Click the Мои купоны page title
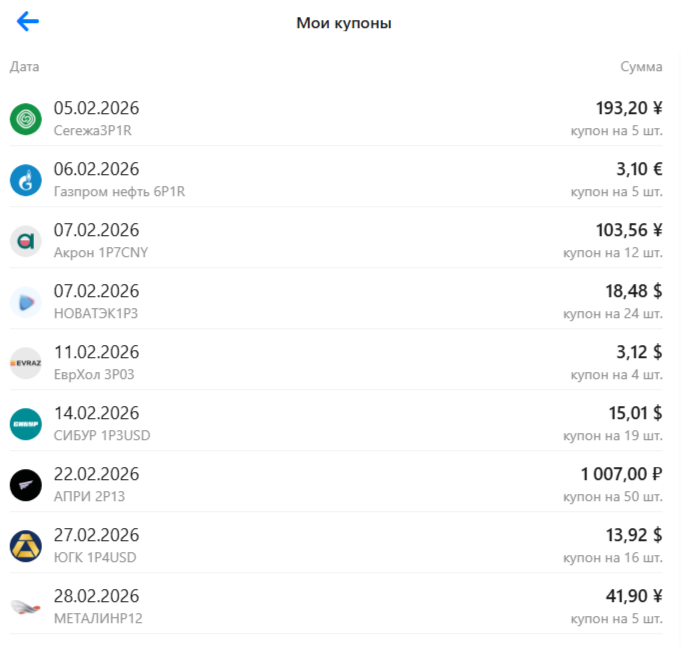The width and height of the screenshot is (681, 646). 344,23
